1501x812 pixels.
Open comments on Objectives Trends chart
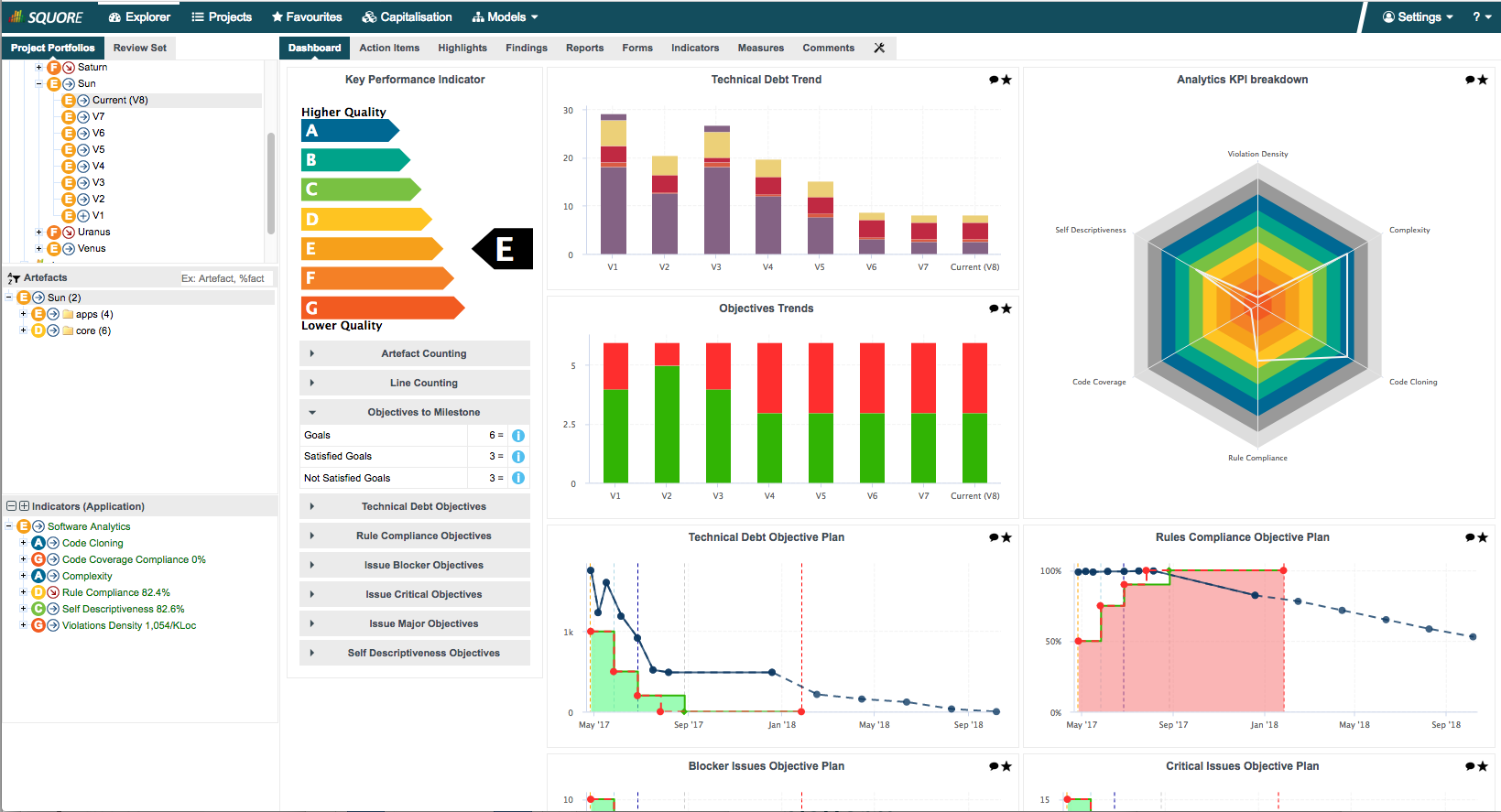pos(994,309)
